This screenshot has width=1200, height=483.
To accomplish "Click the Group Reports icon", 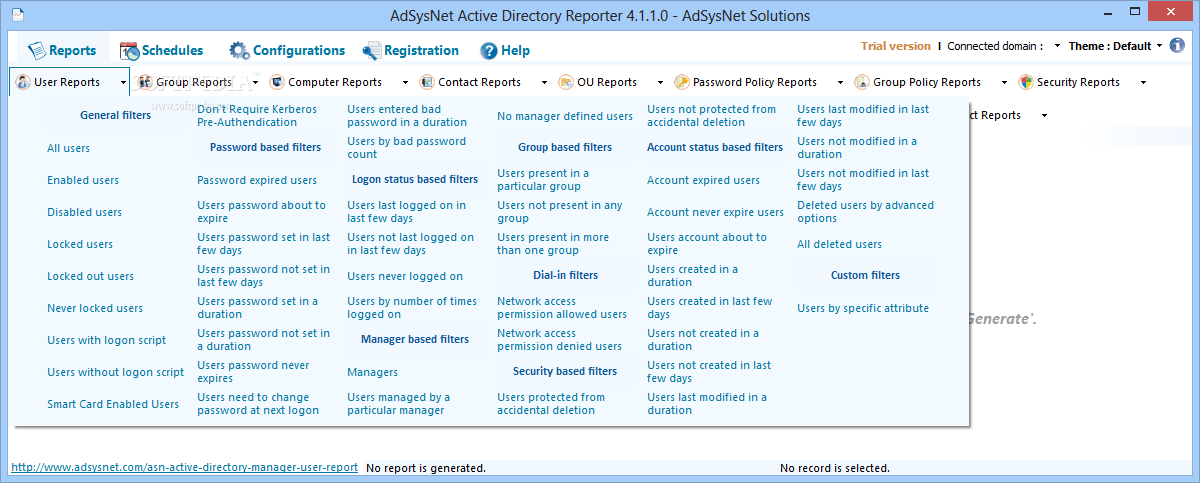I will pyautogui.click(x=146, y=82).
